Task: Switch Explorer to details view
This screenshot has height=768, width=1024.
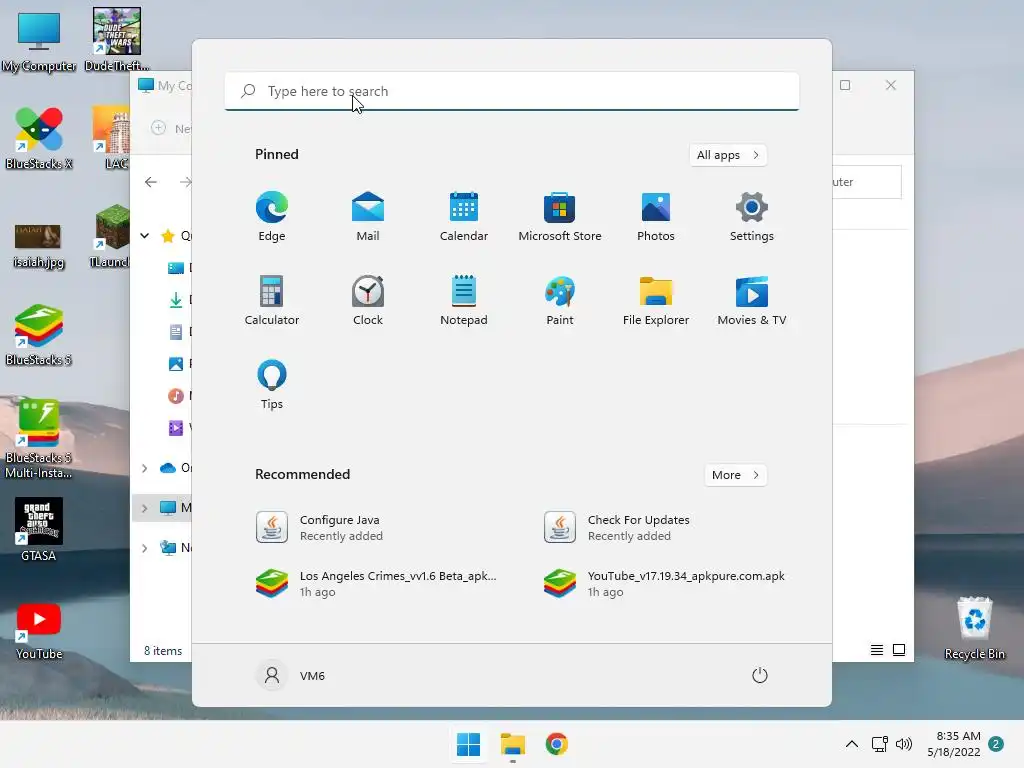Action: pos(876,650)
